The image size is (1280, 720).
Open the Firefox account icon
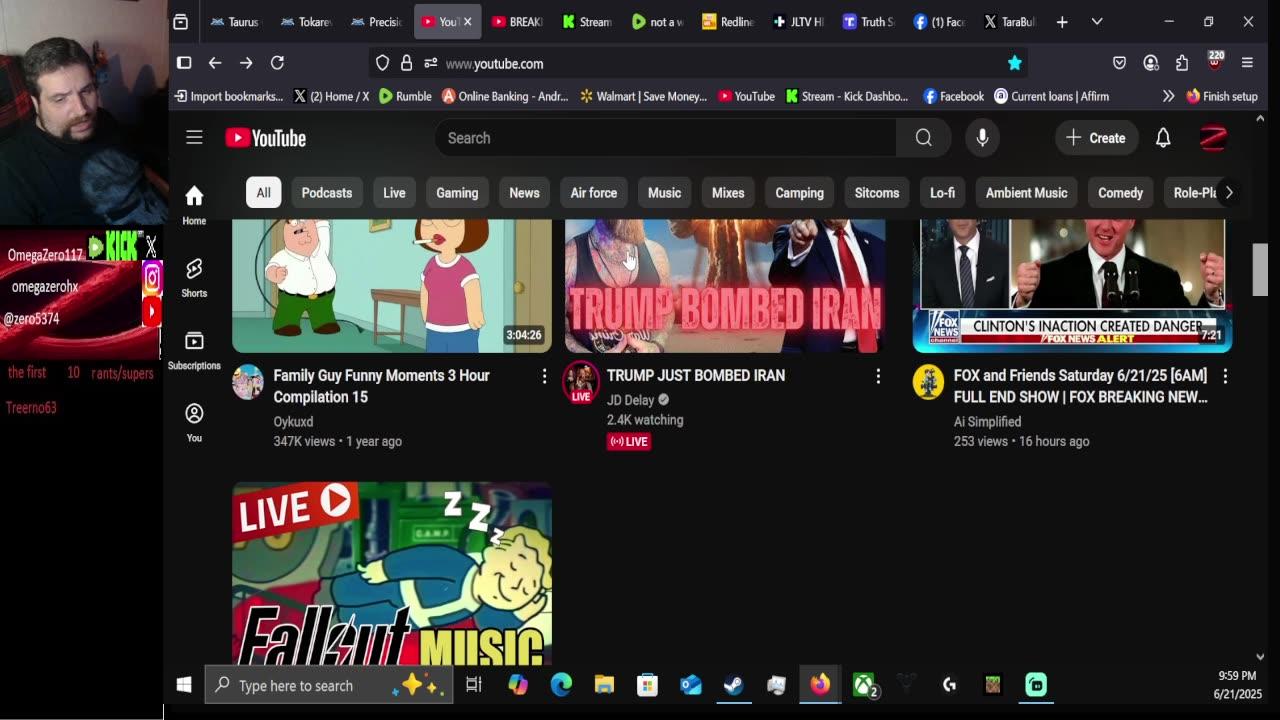[1151, 63]
